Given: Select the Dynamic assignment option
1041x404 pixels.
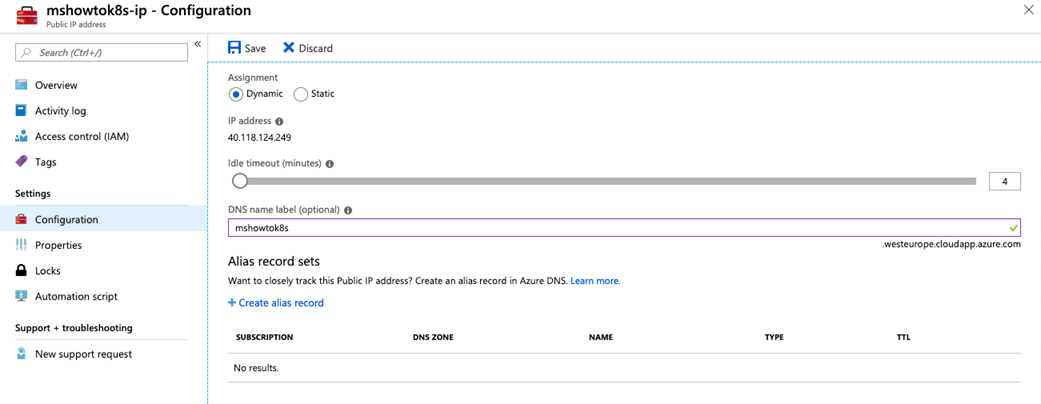Looking at the screenshot, I should (x=235, y=94).
